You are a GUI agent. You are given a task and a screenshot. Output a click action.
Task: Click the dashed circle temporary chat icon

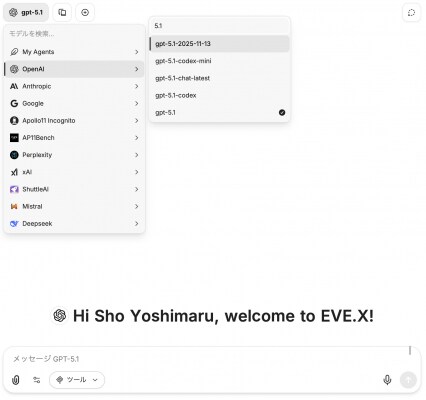click(411, 13)
